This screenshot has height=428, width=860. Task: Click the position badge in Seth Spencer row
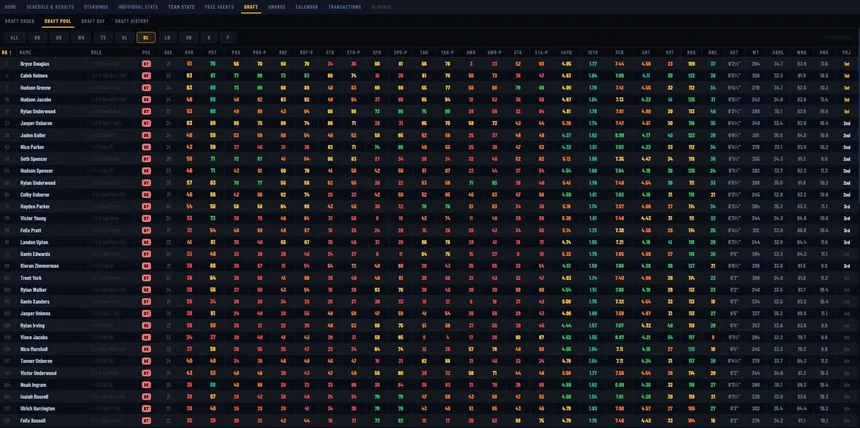click(146, 159)
